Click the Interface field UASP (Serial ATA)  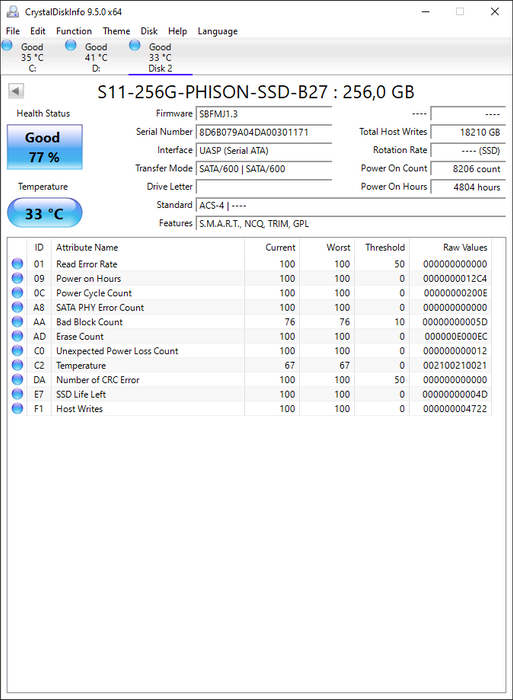(x=264, y=150)
